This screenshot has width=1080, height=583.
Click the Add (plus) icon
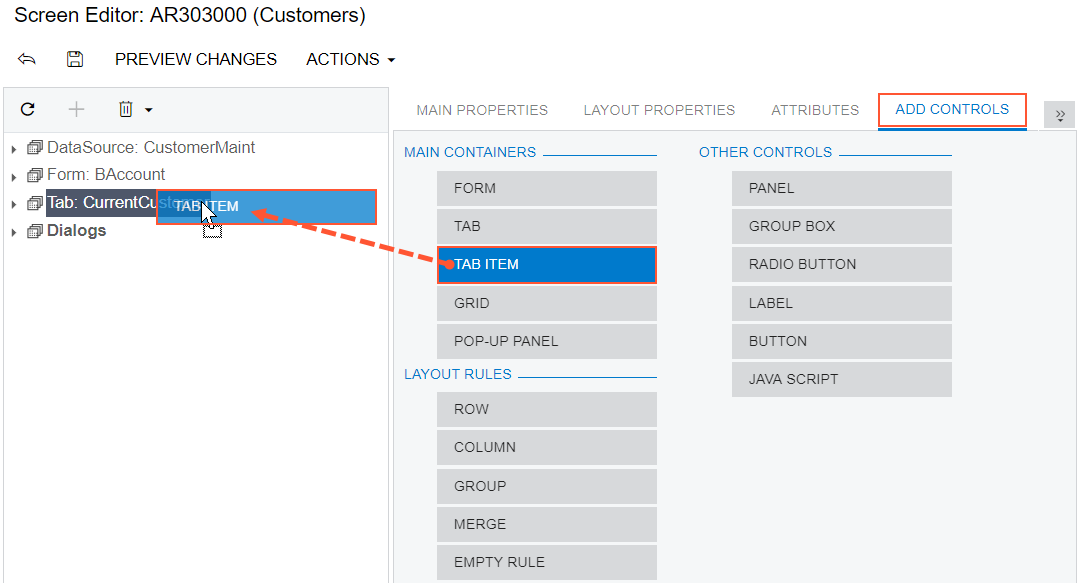[76, 109]
